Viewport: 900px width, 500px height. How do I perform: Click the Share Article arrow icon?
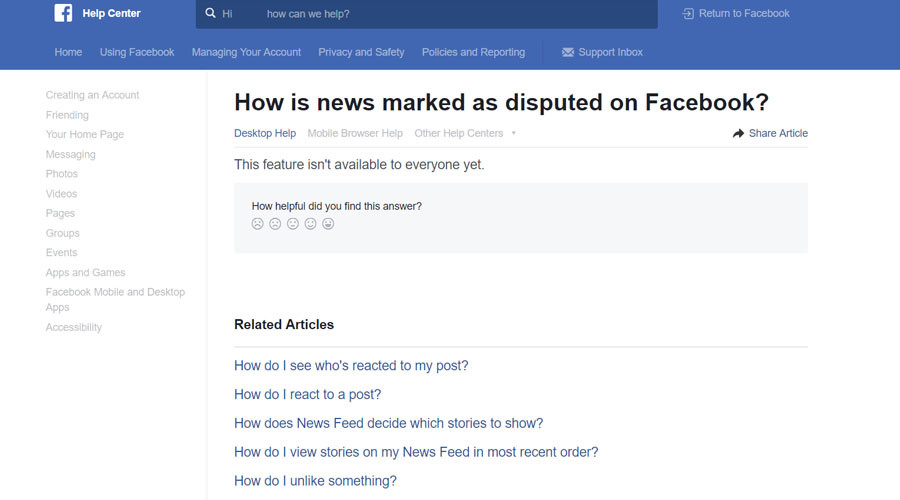pos(738,133)
